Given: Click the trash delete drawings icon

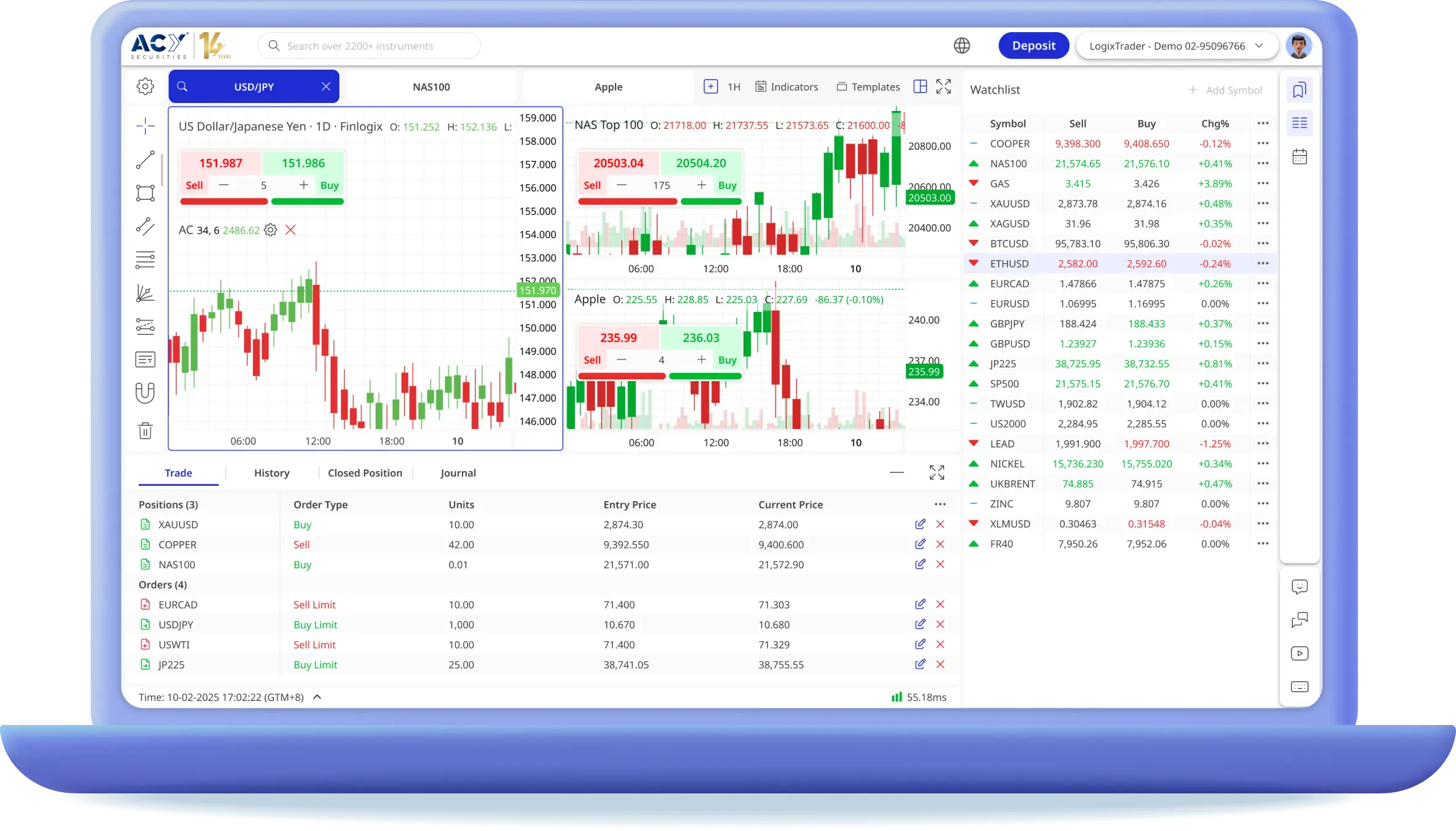Looking at the screenshot, I should 146,430.
